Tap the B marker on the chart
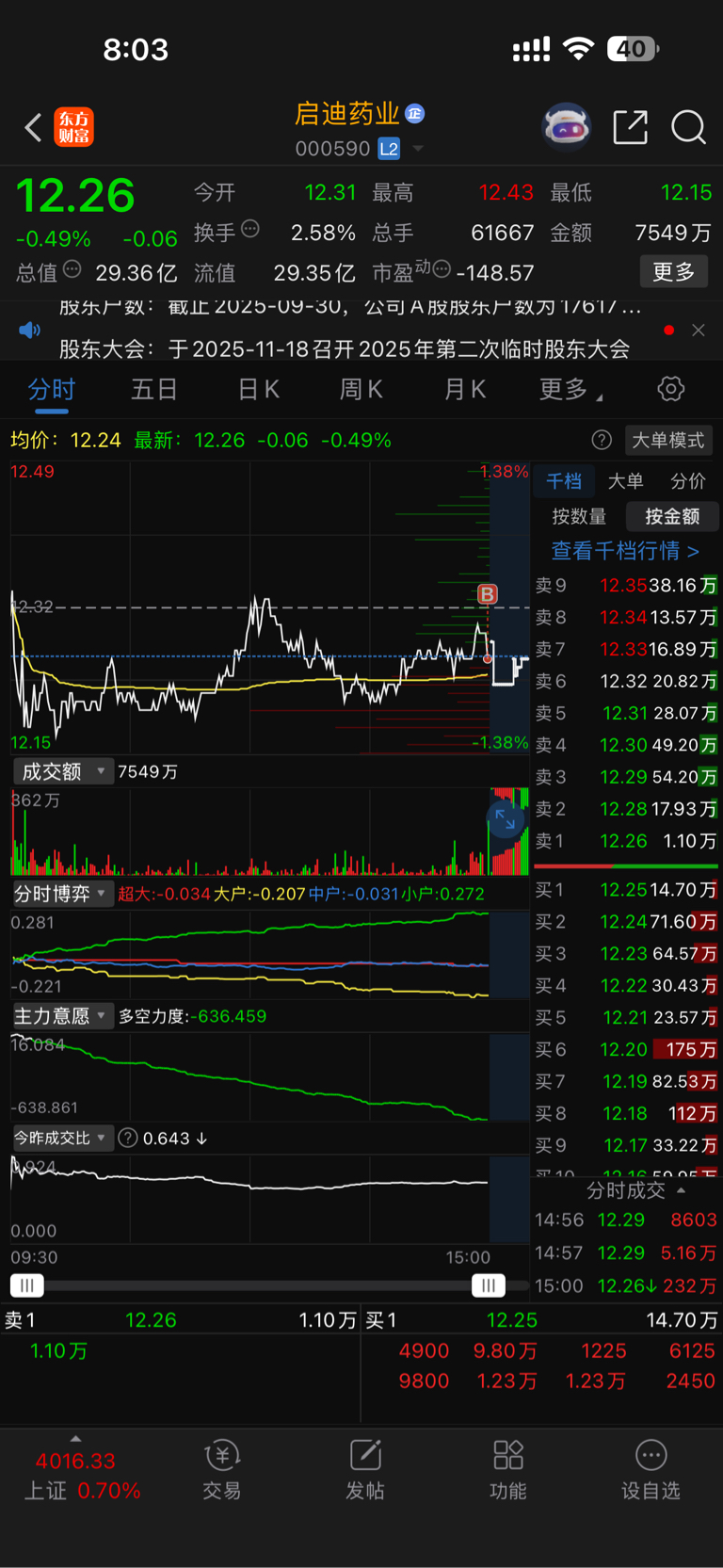This screenshot has height=1568, width=723. (x=487, y=594)
